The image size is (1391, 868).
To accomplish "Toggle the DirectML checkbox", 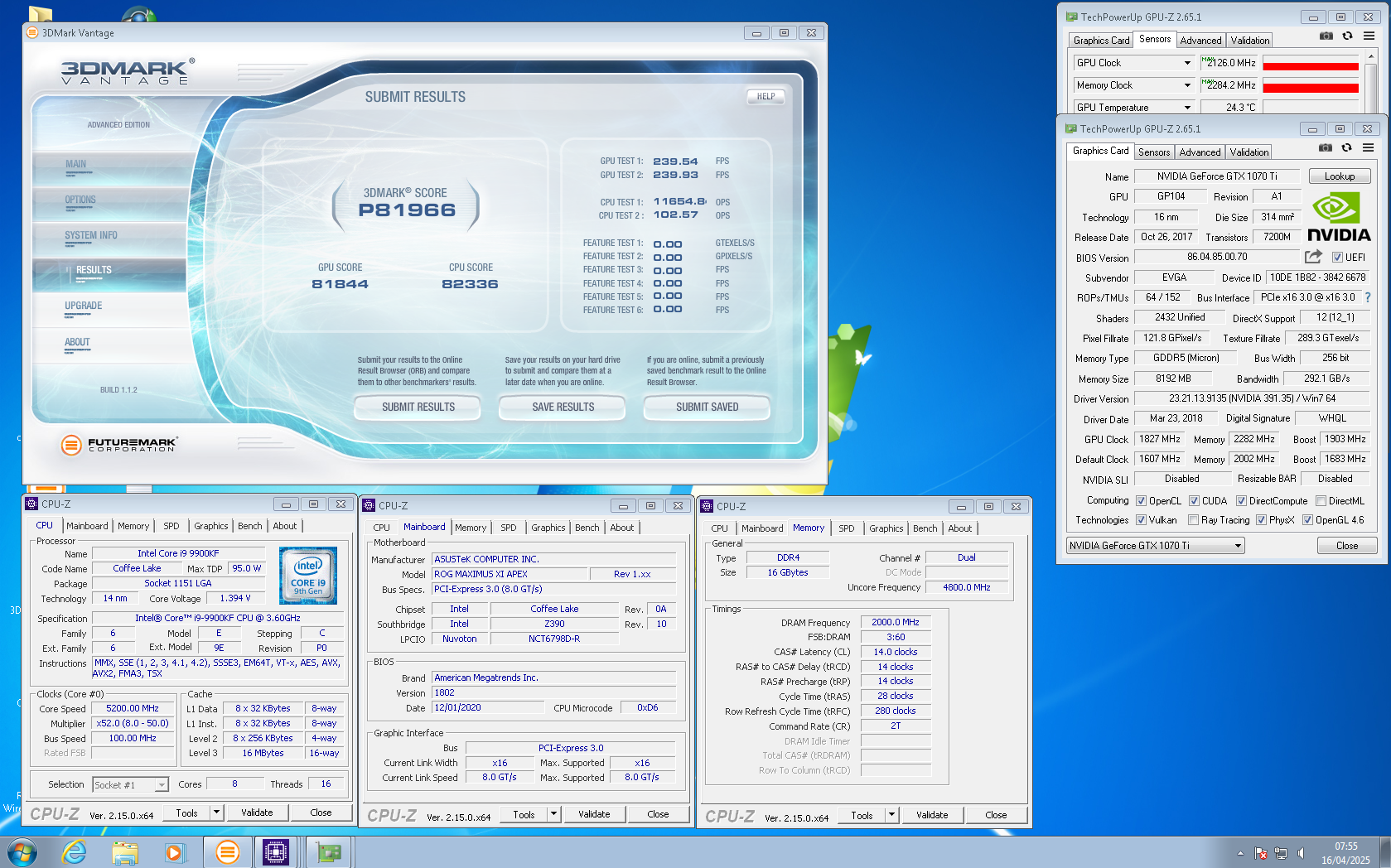I will coord(1321,501).
